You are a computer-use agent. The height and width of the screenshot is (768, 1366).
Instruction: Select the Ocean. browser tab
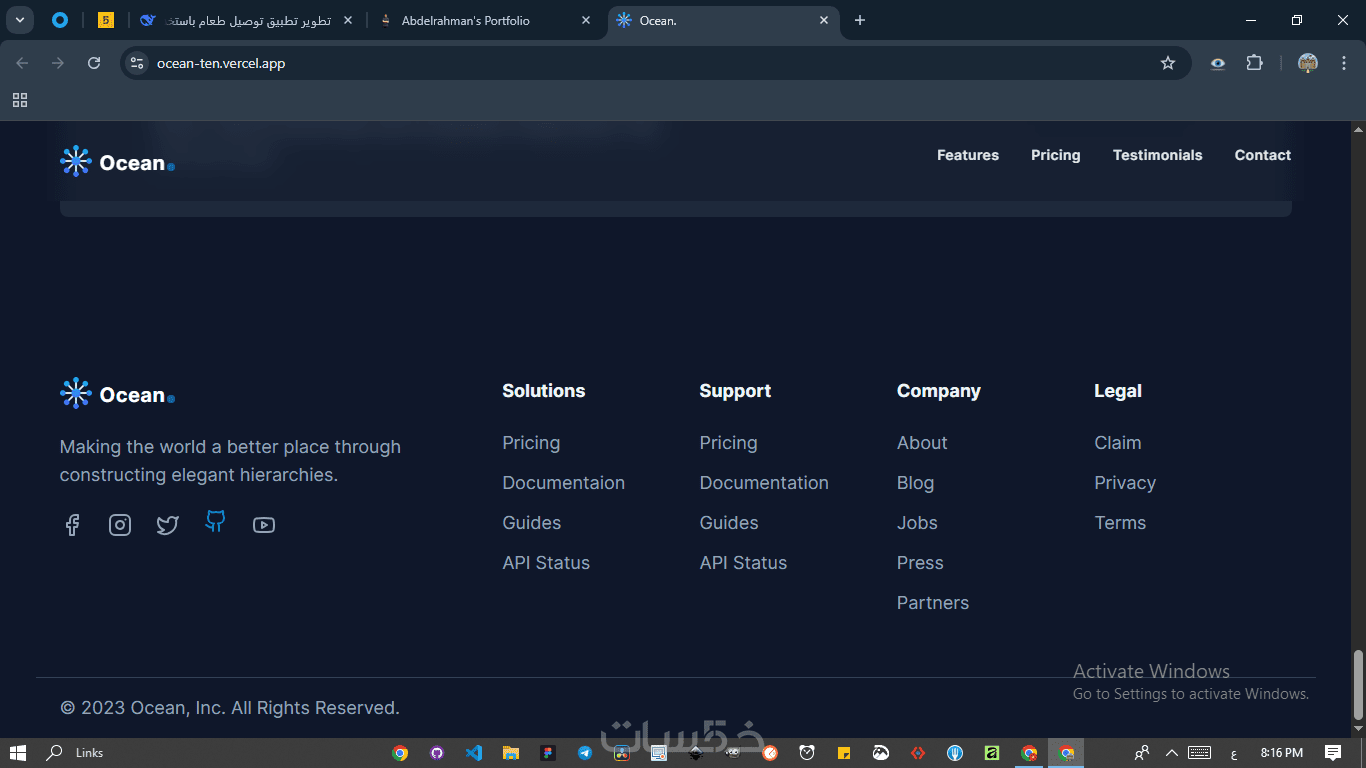pos(725,20)
